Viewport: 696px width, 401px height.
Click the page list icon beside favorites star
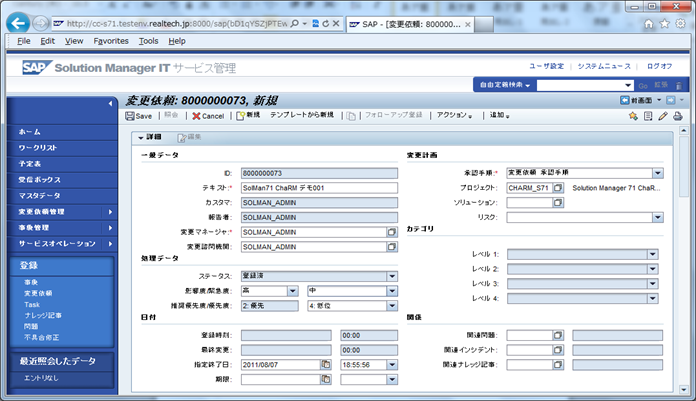648,116
